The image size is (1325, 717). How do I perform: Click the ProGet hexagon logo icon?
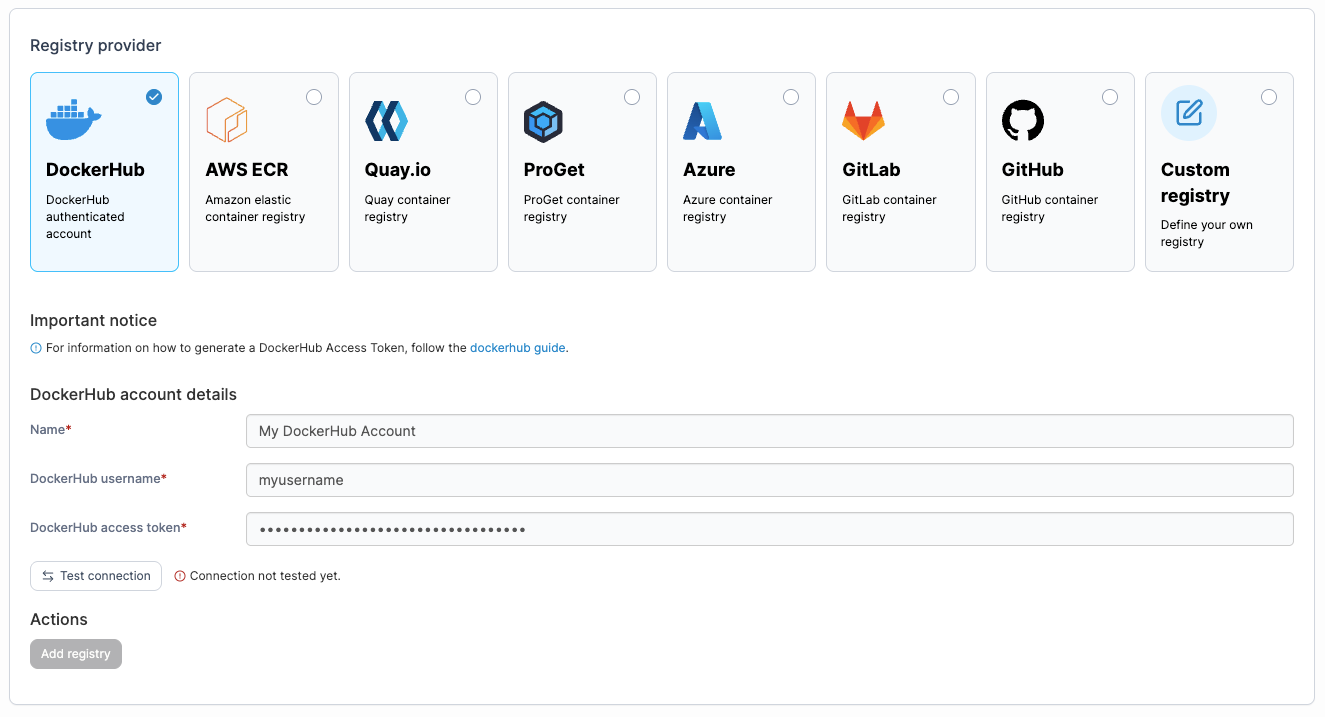point(544,121)
